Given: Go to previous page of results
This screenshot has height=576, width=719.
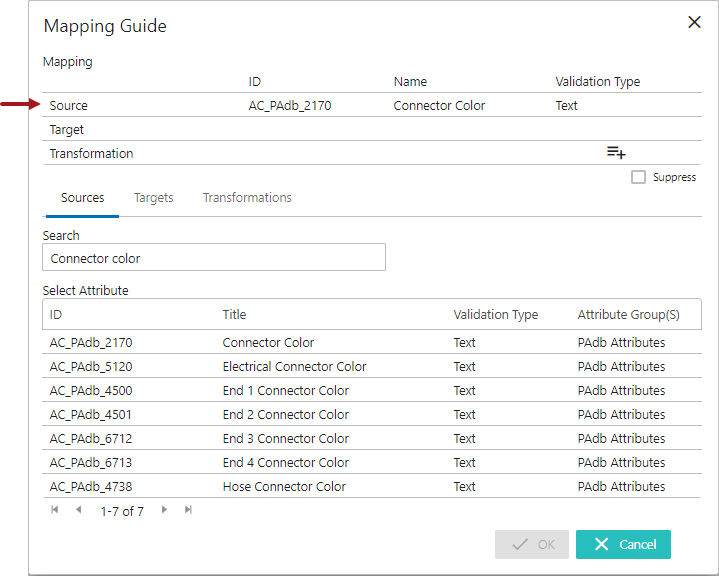Looking at the screenshot, I should tap(79, 511).
